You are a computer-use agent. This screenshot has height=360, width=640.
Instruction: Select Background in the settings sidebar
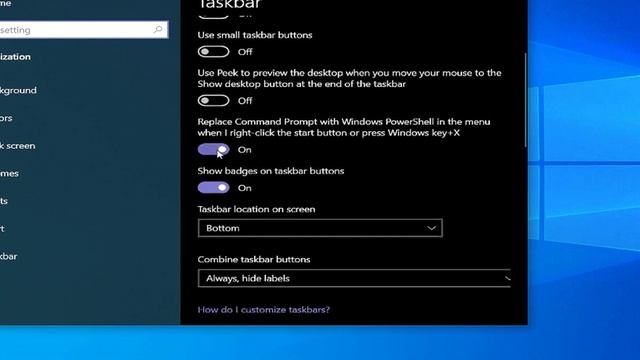coord(18,90)
